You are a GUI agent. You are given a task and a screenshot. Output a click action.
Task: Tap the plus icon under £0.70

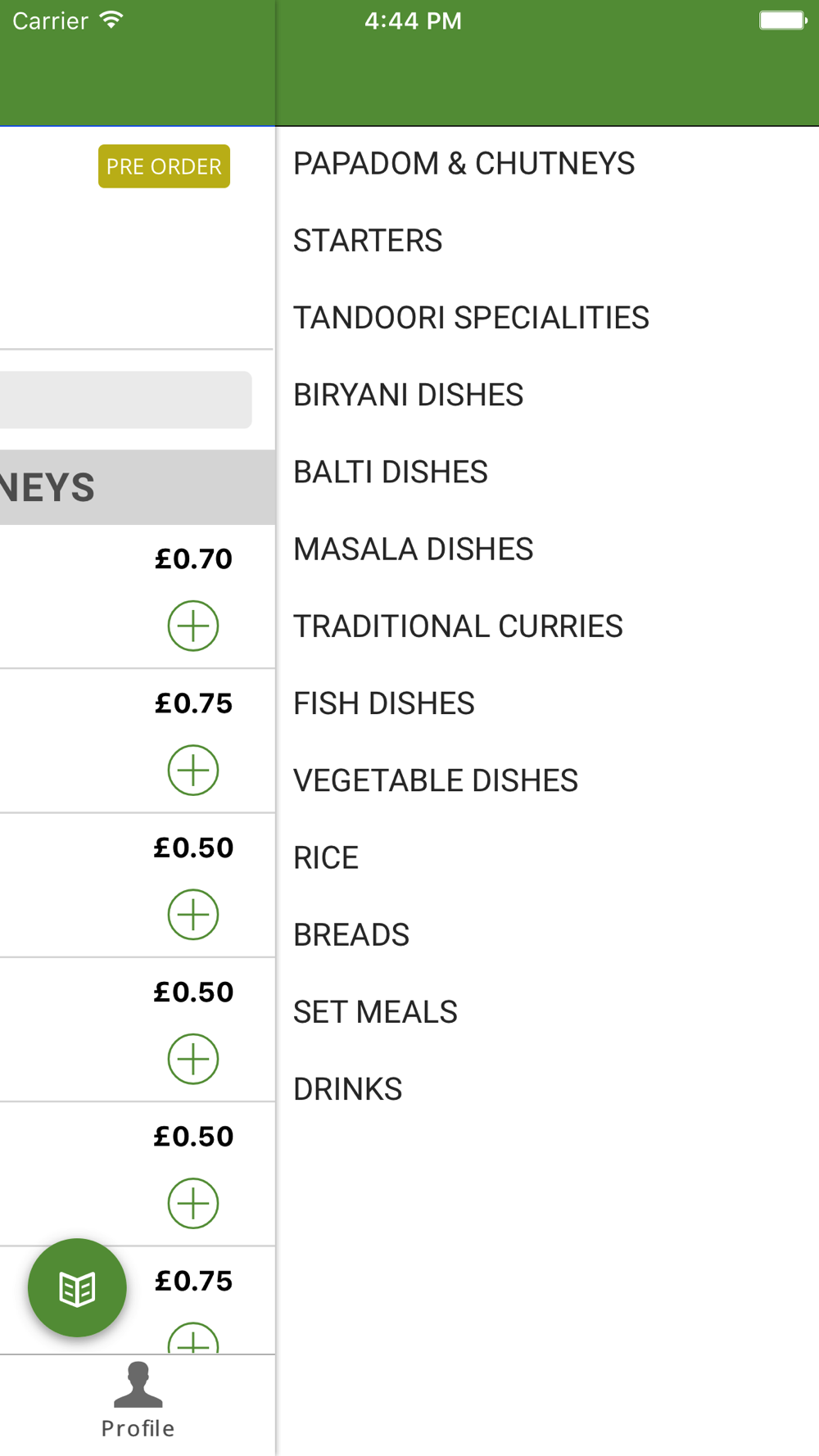pos(193,626)
